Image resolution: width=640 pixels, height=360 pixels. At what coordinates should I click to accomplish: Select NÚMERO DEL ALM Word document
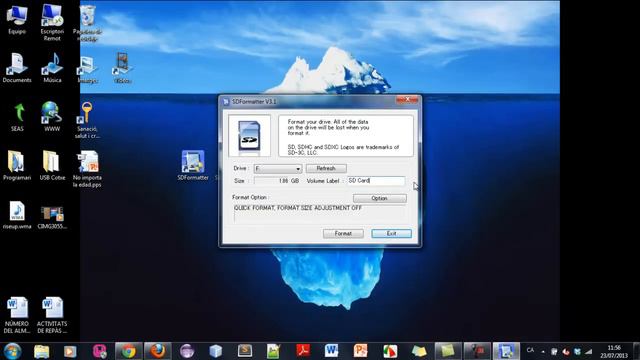tap(17, 315)
